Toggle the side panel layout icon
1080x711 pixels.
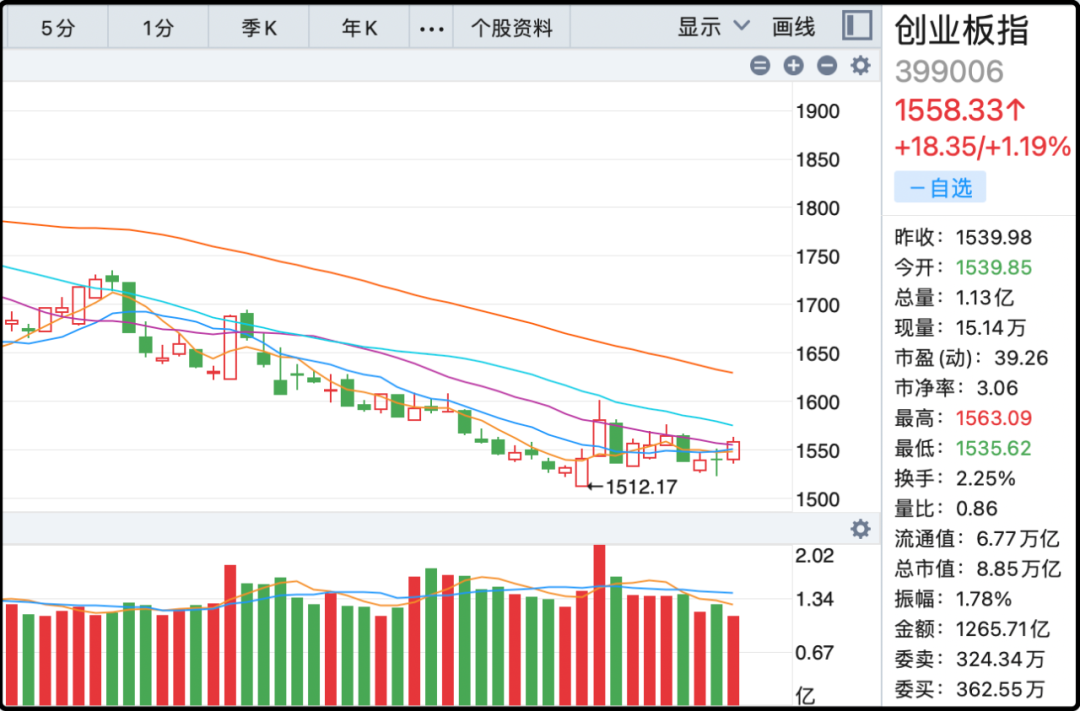pyautogui.click(x=856, y=27)
